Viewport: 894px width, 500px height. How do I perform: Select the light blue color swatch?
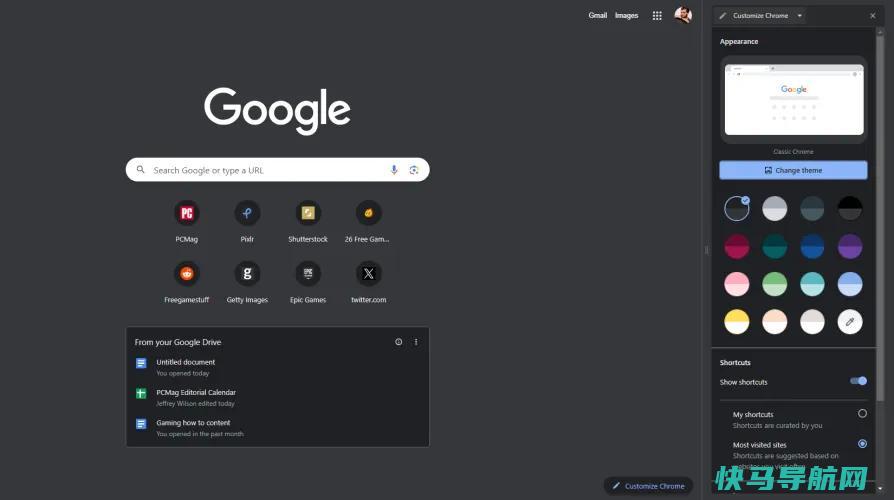(850, 284)
